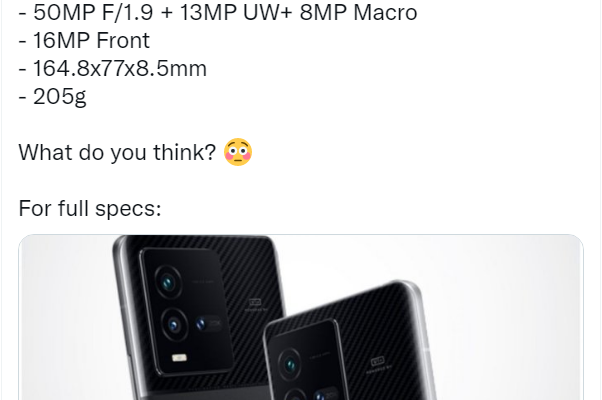
Task: Select the 'For full specs:' text
Action: 90,209
